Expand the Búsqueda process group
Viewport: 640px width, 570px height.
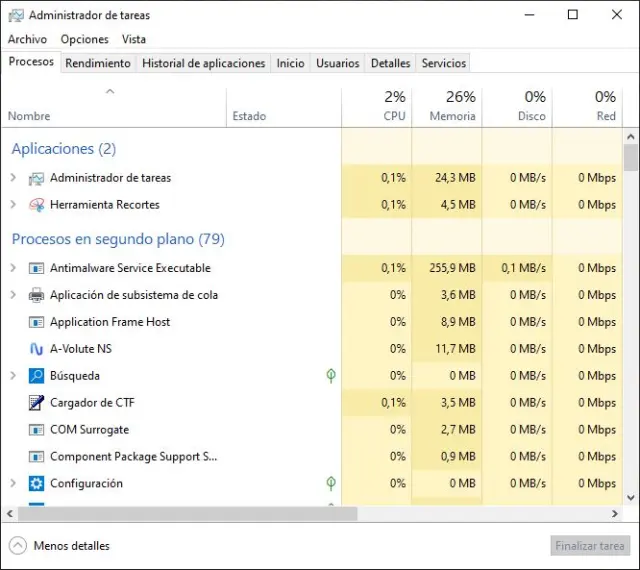13,376
